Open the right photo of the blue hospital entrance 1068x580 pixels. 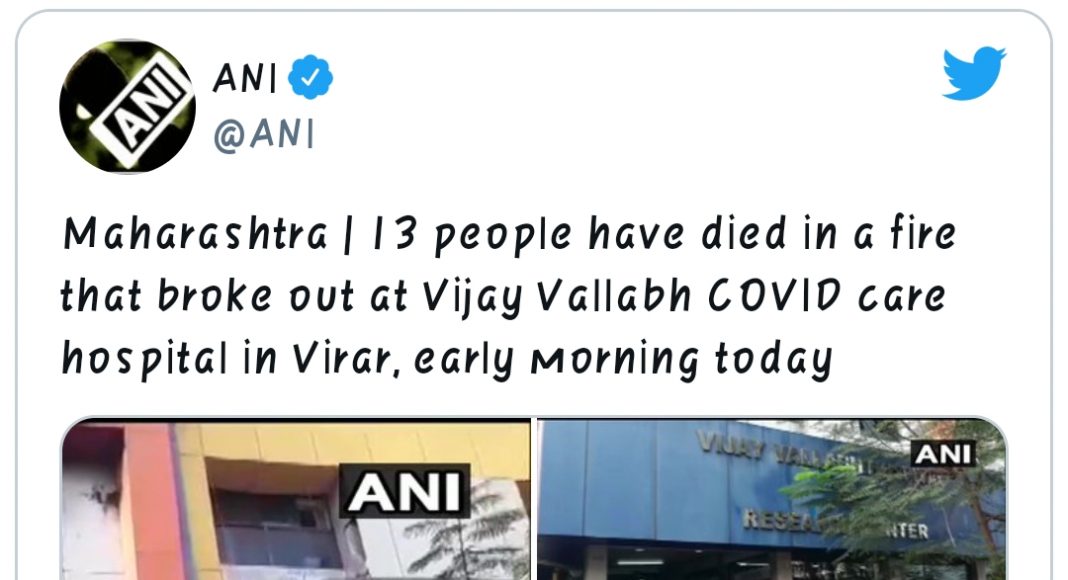click(x=771, y=500)
